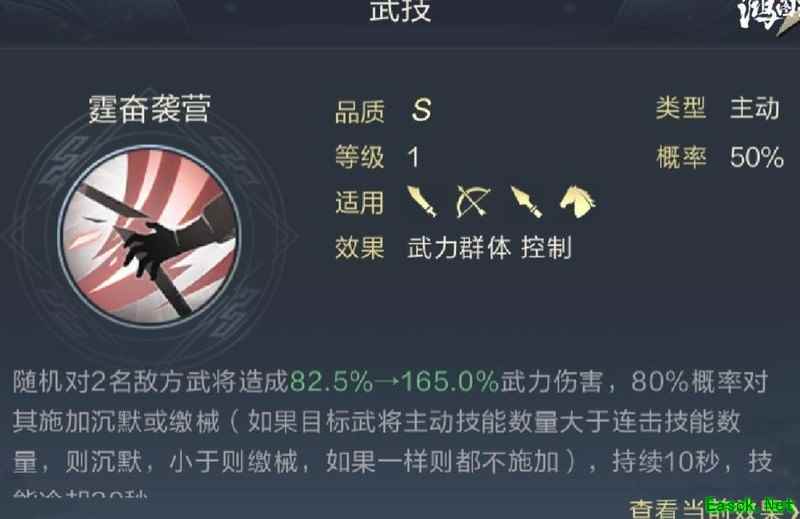
Task: Click the skill name 霆奋袭营
Action: point(149,108)
